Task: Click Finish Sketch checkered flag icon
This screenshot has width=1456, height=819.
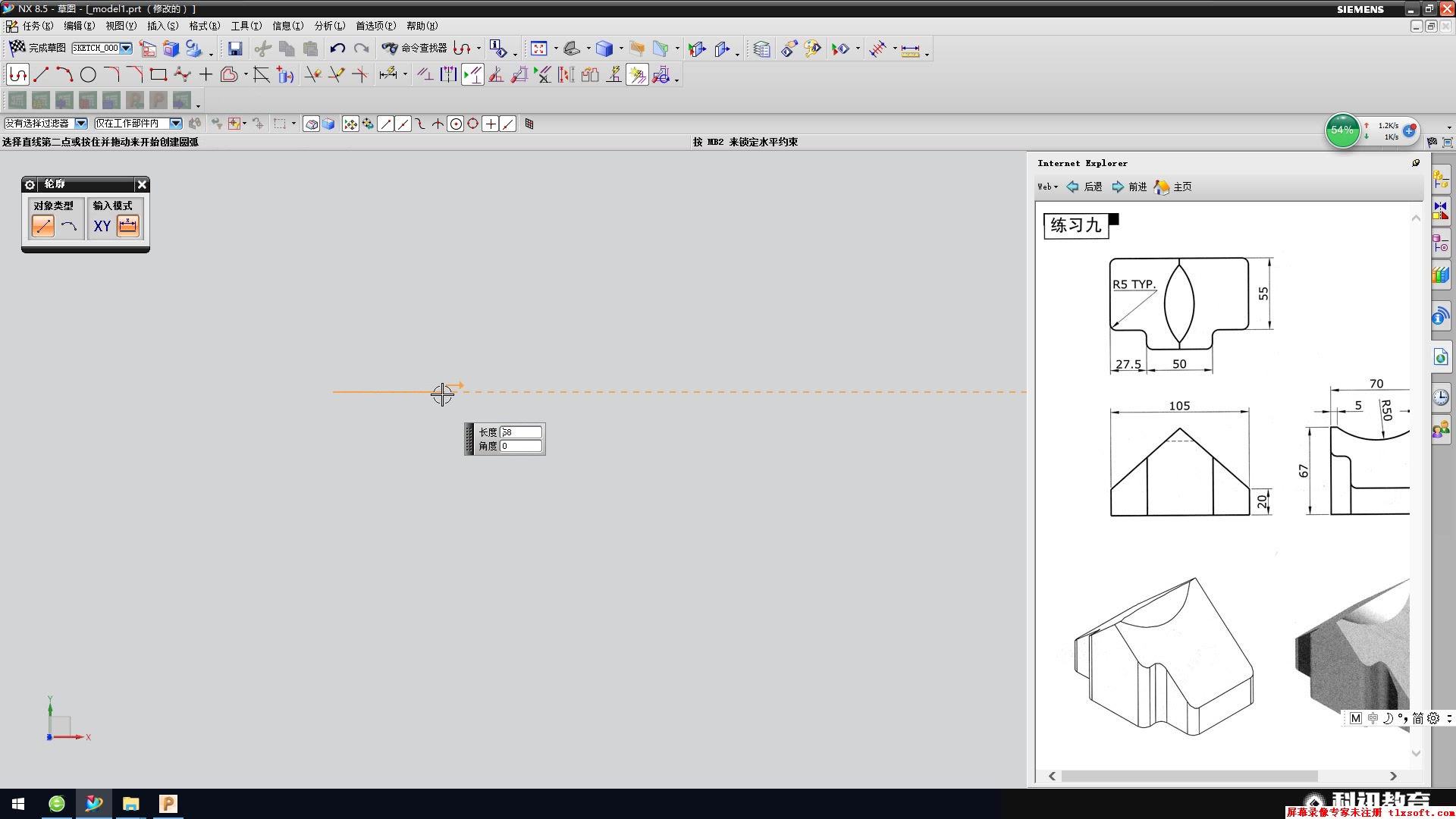Action: (x=17, y=48)
